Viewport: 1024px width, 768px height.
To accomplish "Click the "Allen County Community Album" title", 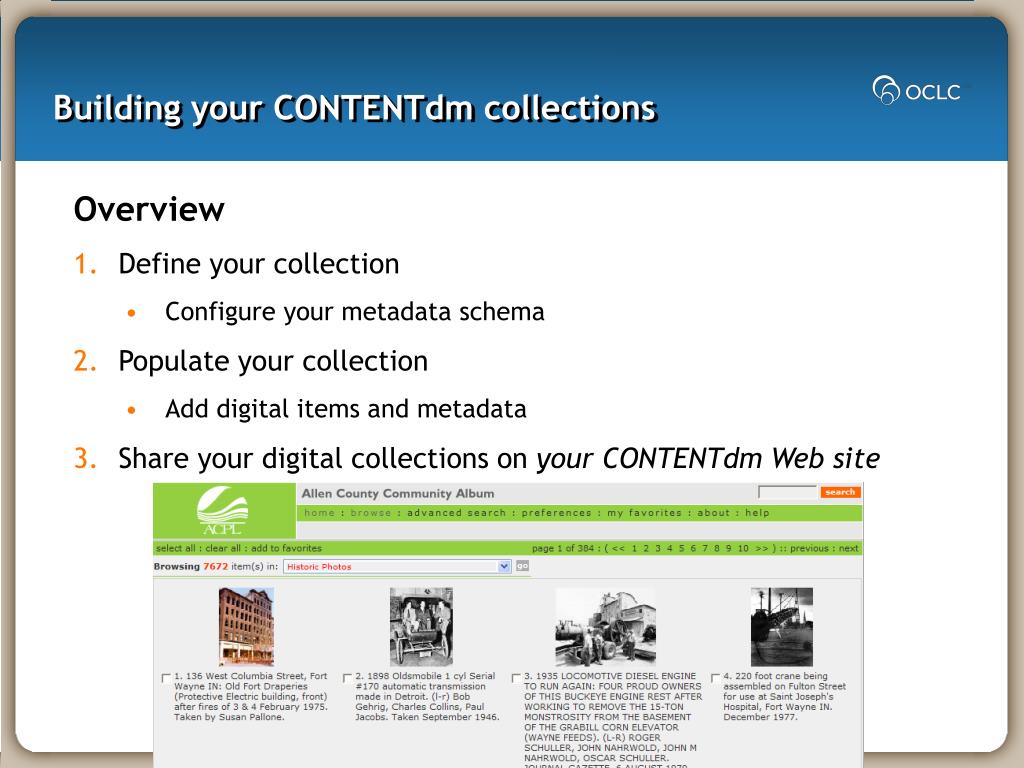I will pos(398,493).
